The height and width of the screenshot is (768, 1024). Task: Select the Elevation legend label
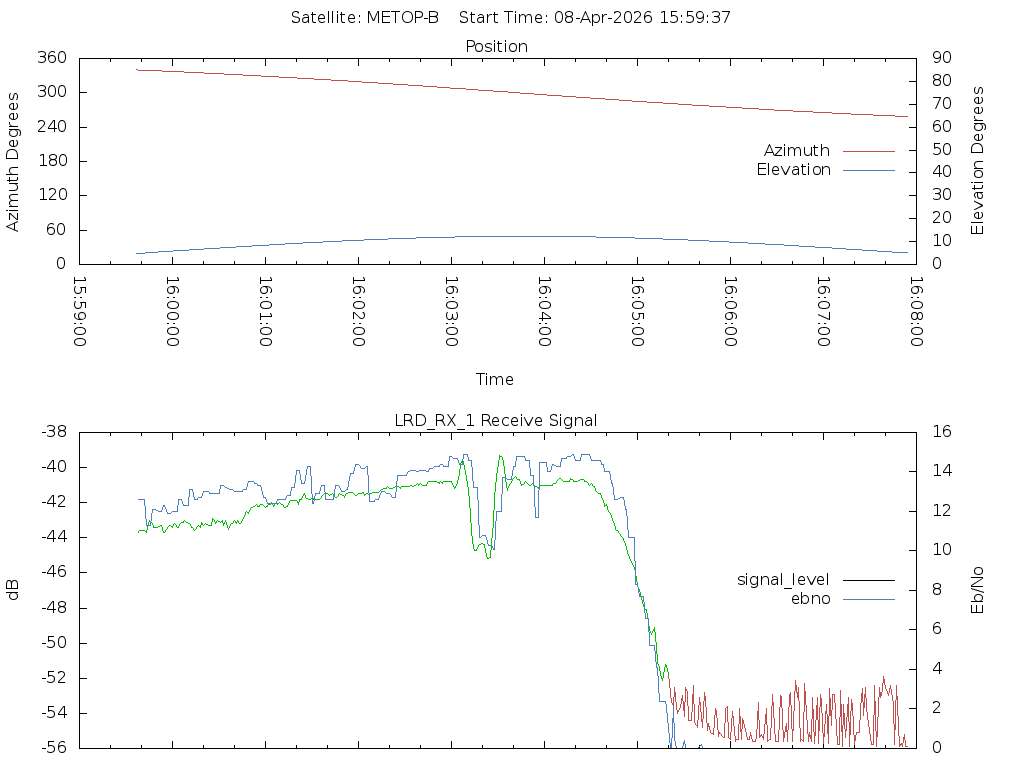793,170
